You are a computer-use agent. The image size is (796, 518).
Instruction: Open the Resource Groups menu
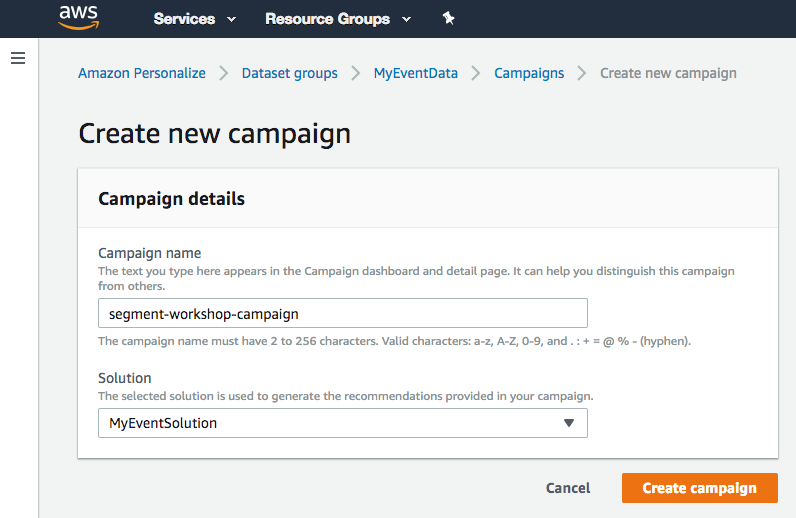point(327,19)
